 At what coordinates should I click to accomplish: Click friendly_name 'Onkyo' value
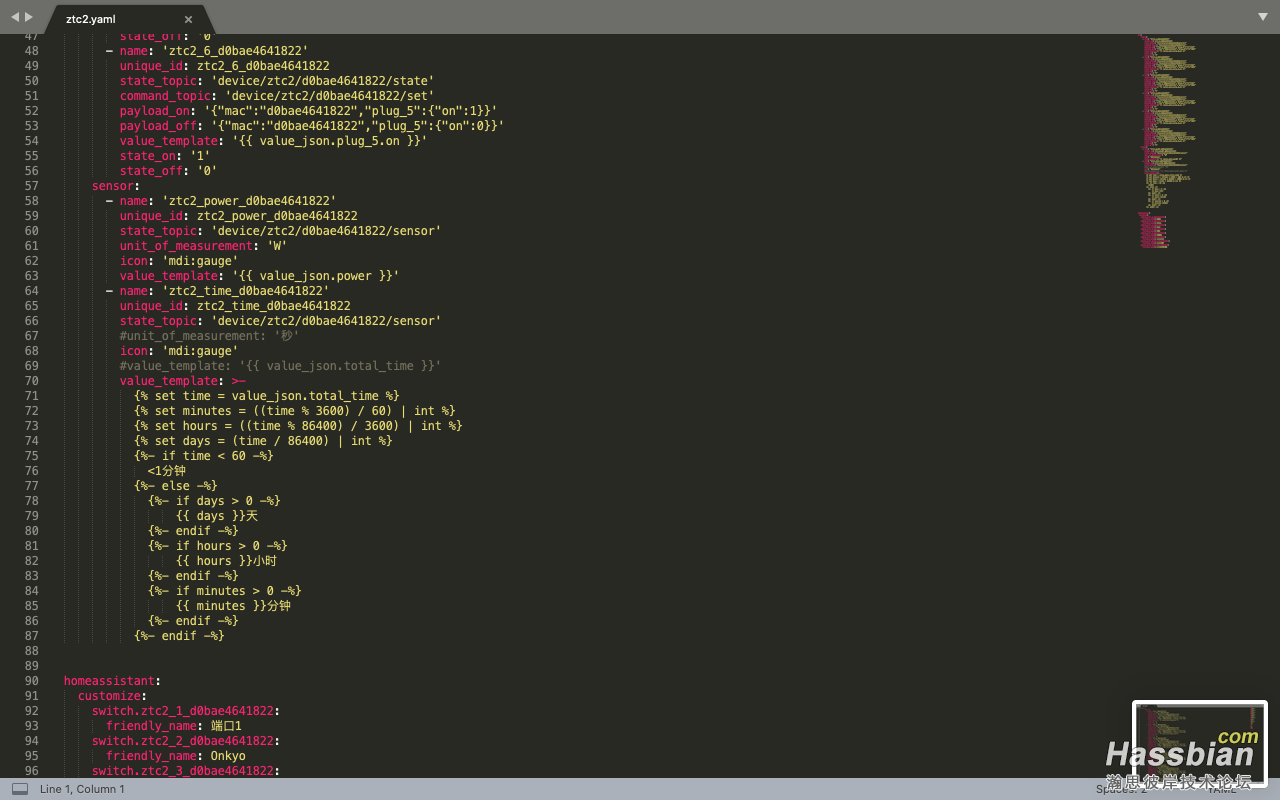pyautogui.click(x=228, y=756)
